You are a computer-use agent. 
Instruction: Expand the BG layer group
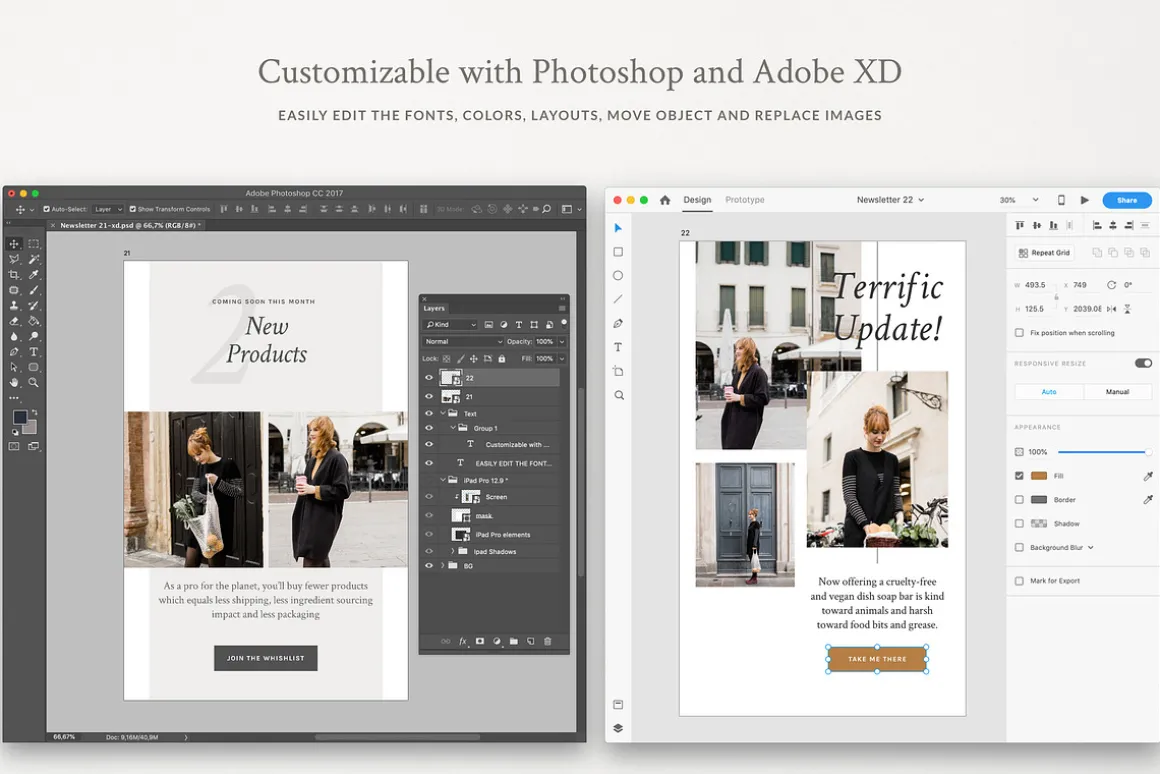(x=443, y=565)
